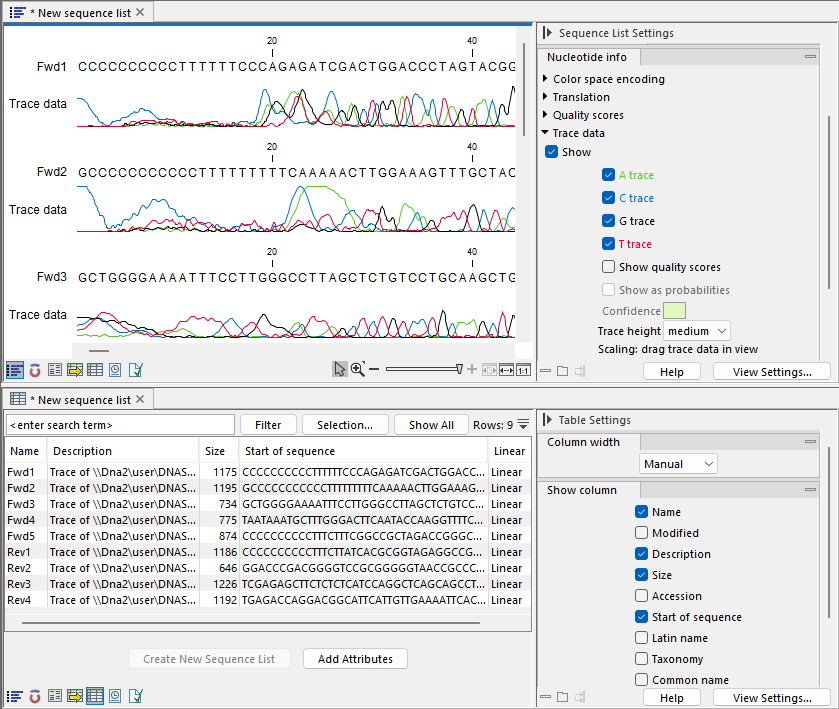This screenshot has width=839, height=709.
Task: Open the Trace height dropdown
Action: coord(695,331)
